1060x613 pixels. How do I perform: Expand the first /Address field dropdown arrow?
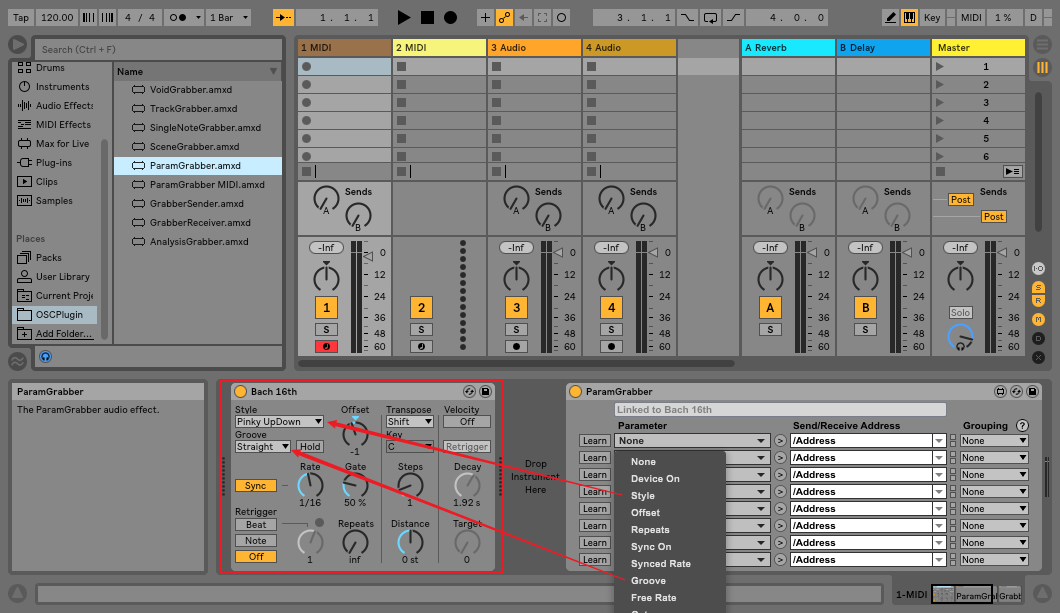coord(939,441)
